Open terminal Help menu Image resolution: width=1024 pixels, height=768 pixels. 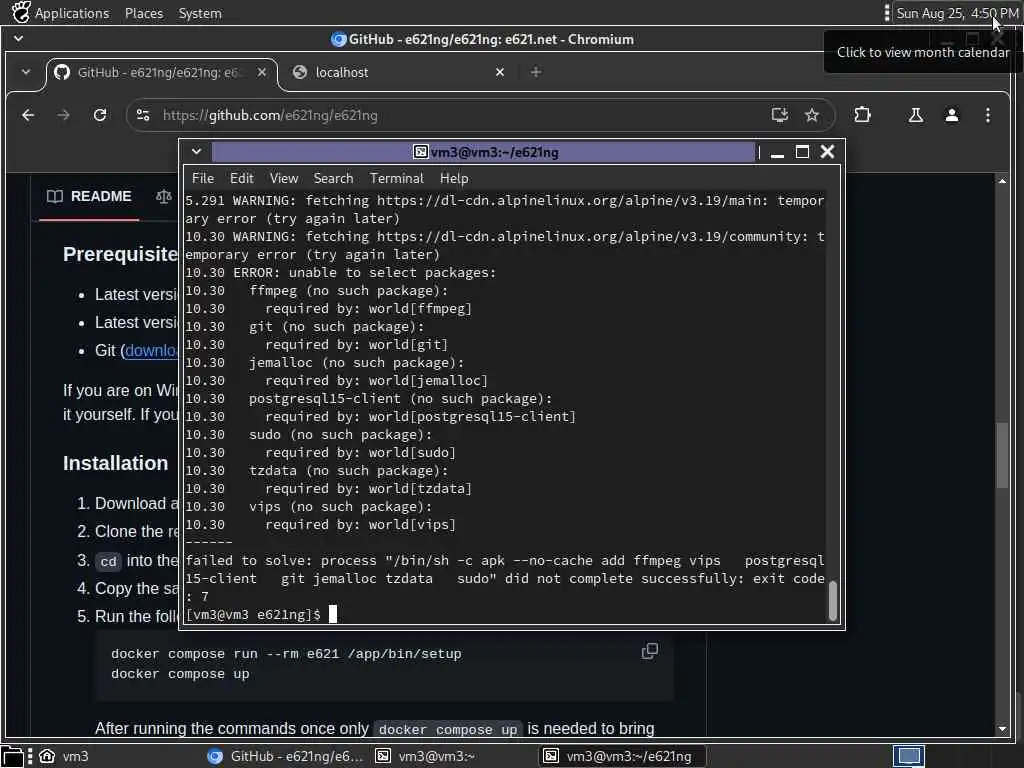(x=454, y=178)
